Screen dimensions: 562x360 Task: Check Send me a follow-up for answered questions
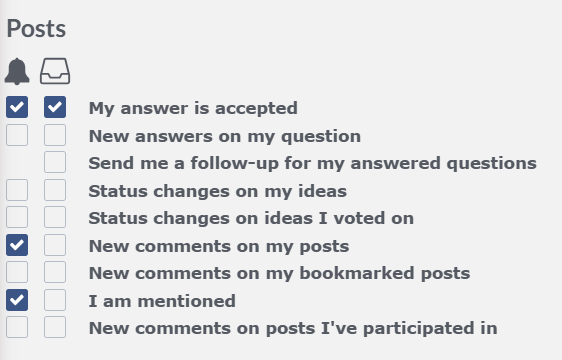55,162
